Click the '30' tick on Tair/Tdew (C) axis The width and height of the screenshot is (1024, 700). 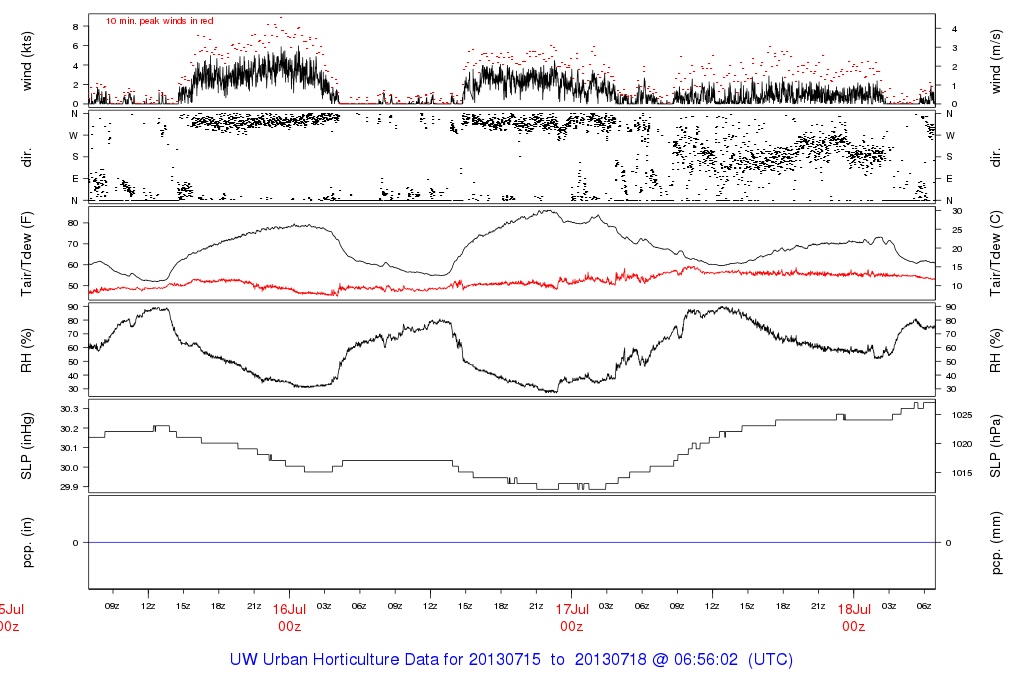coord(957,212)
